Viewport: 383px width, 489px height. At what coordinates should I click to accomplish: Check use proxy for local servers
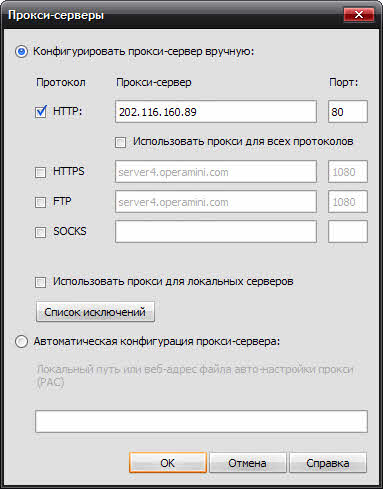(x=41, y=283)
